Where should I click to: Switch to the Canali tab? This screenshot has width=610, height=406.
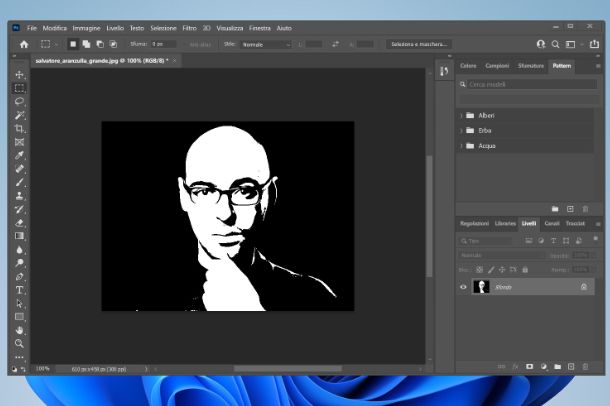552,223
